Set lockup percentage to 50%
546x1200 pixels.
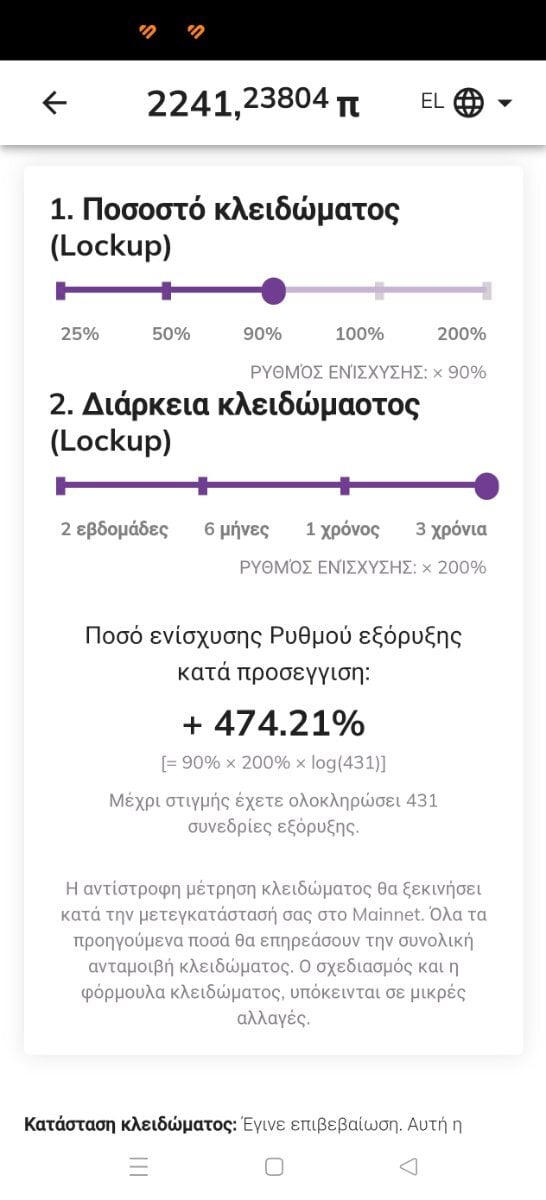point(166,291)
